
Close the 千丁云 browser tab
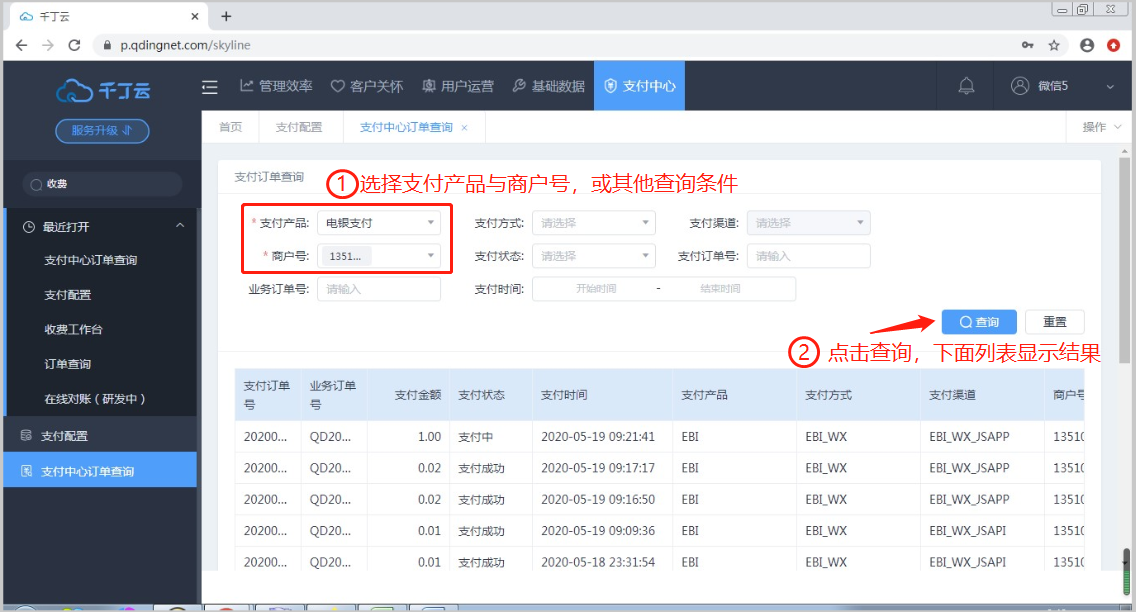(x=195, y=16)
